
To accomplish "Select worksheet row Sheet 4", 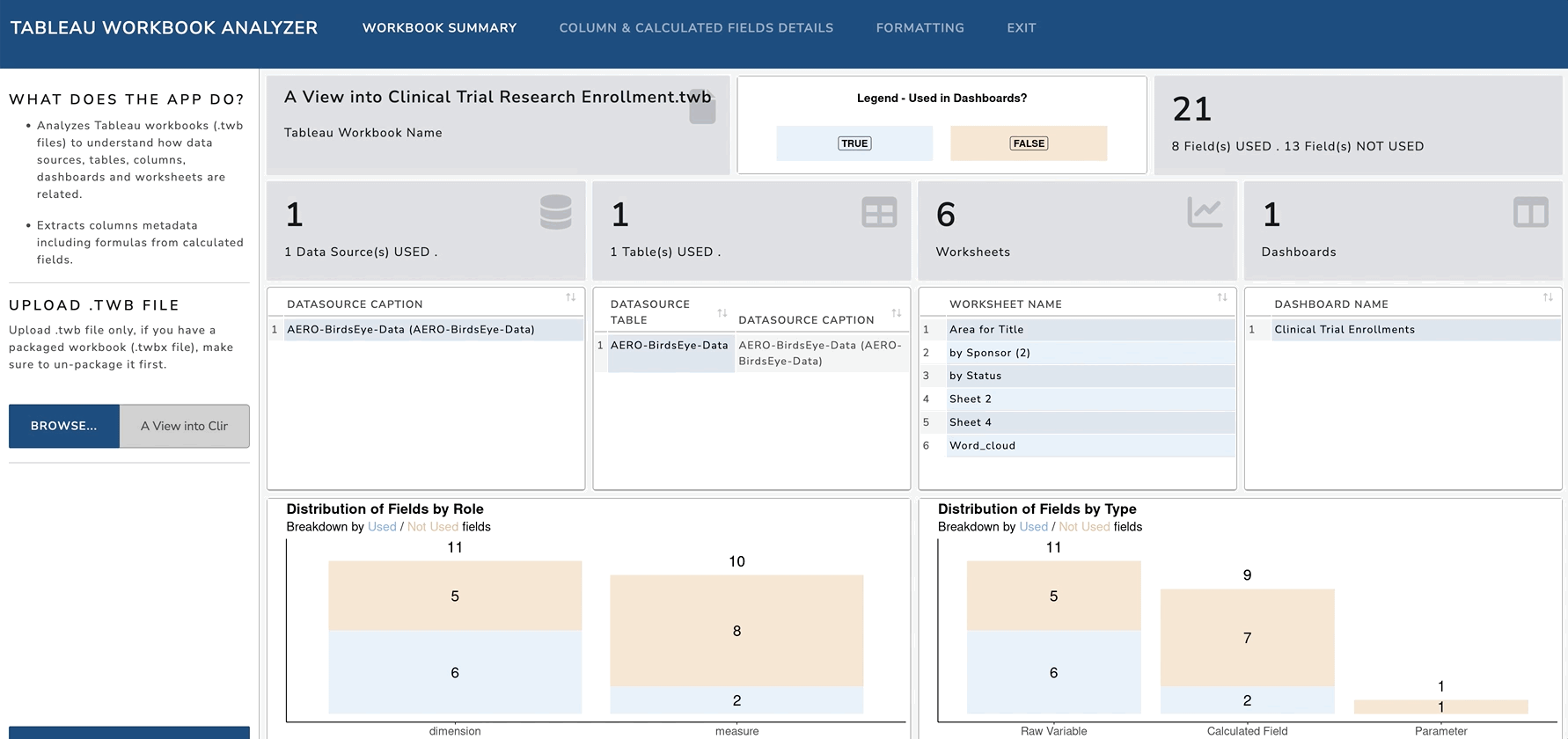I will point(1077,422).
